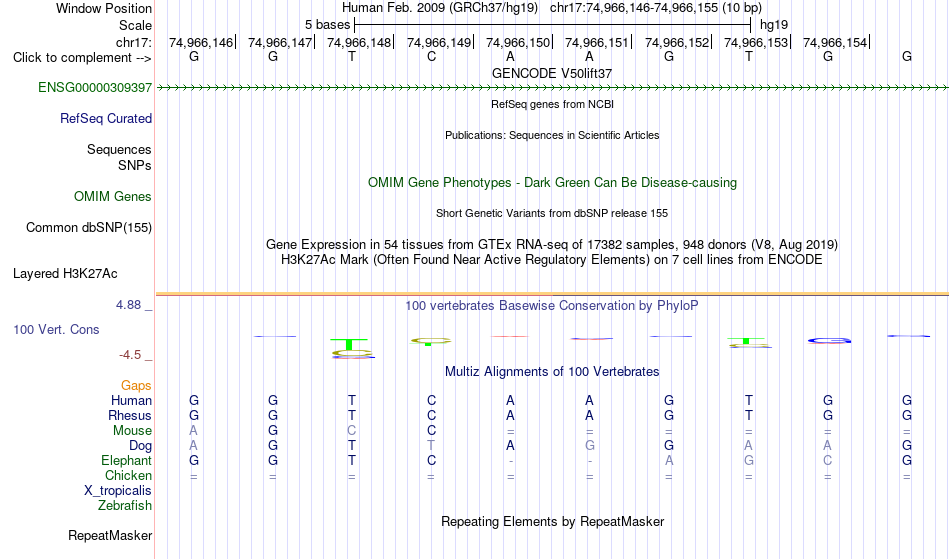
Task: Click the OMIM Genes track label
Action: (x=113, y=197)
